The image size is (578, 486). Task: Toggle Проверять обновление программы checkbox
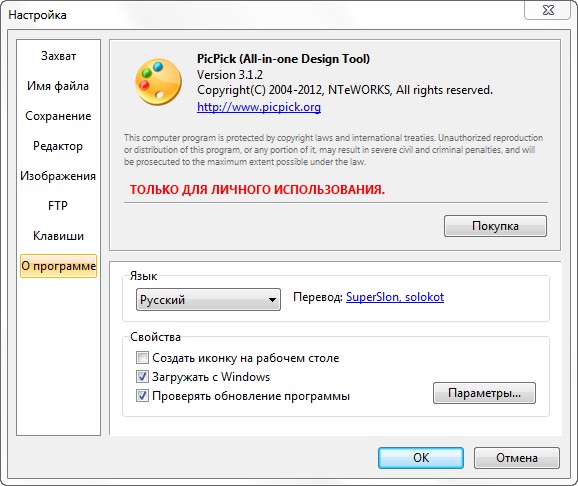tap(142, 396)
